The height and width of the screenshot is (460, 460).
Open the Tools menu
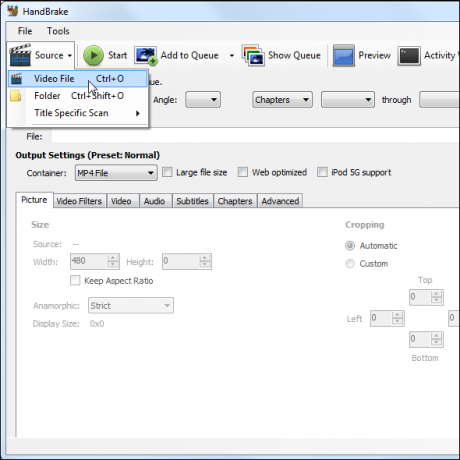(x=58, y=31)
